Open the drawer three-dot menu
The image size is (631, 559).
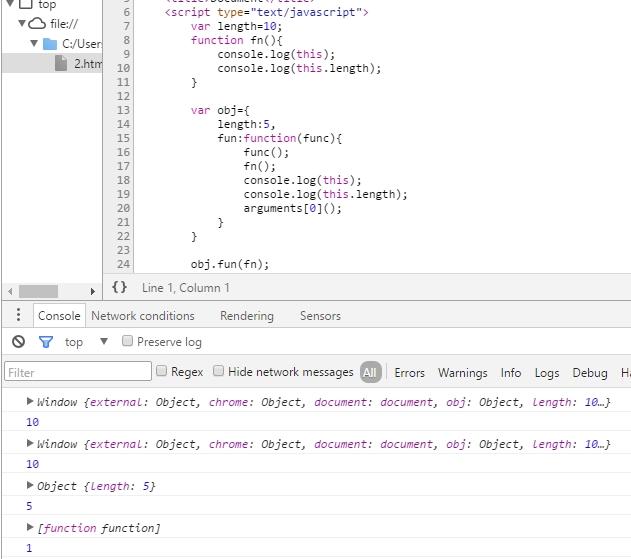pyautogui.click(x=18, y=315)
